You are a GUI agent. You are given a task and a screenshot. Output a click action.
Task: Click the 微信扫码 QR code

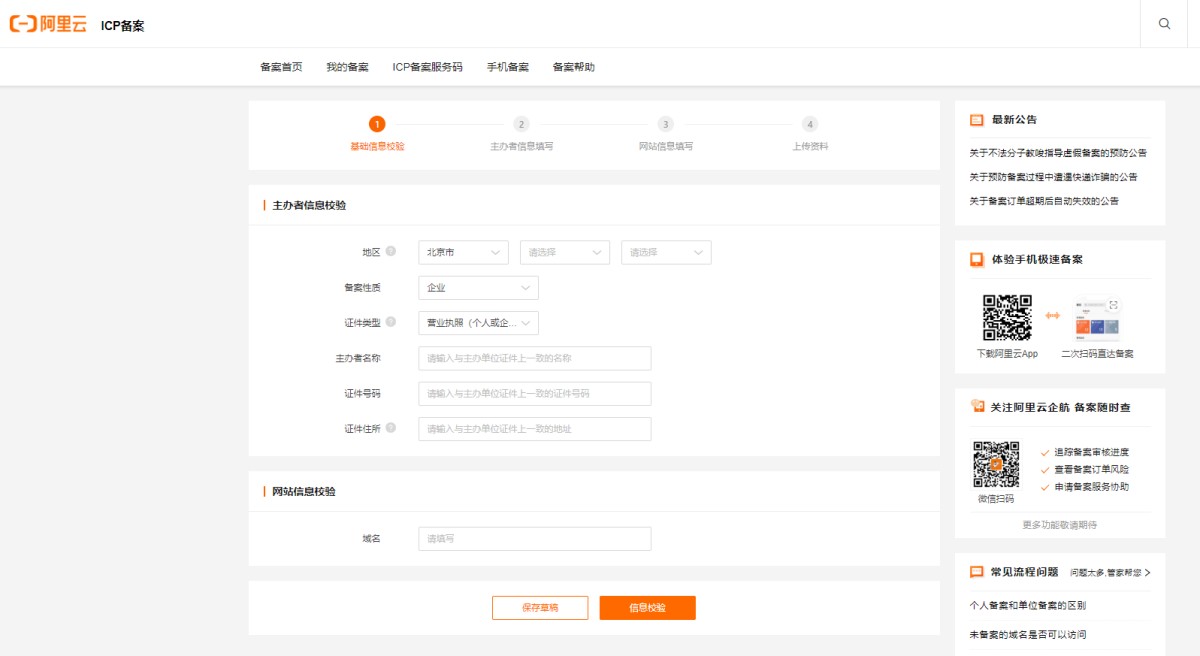point(995,465)
